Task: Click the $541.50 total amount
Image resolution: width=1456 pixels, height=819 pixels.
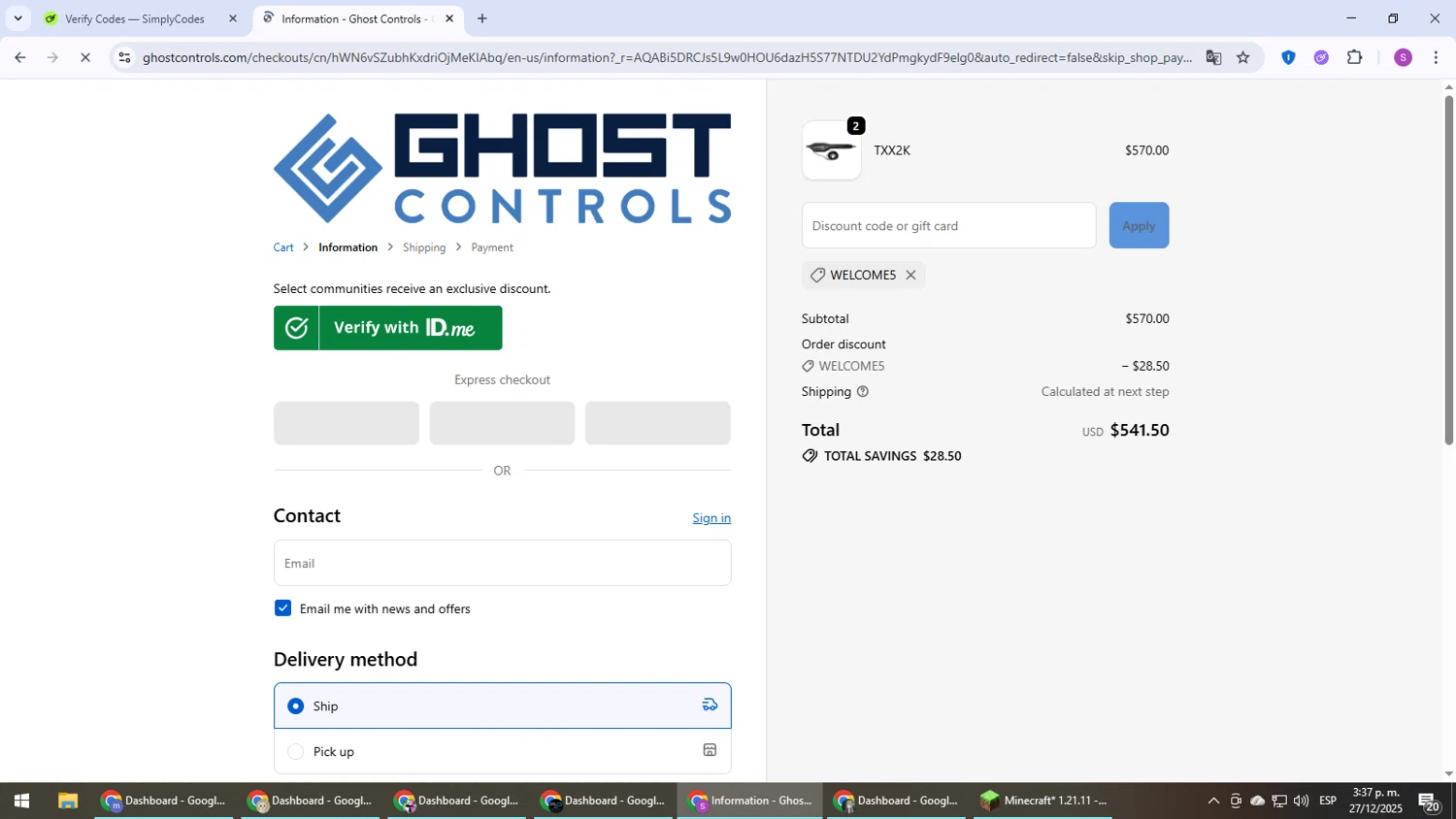Action: click(1139, 430)
